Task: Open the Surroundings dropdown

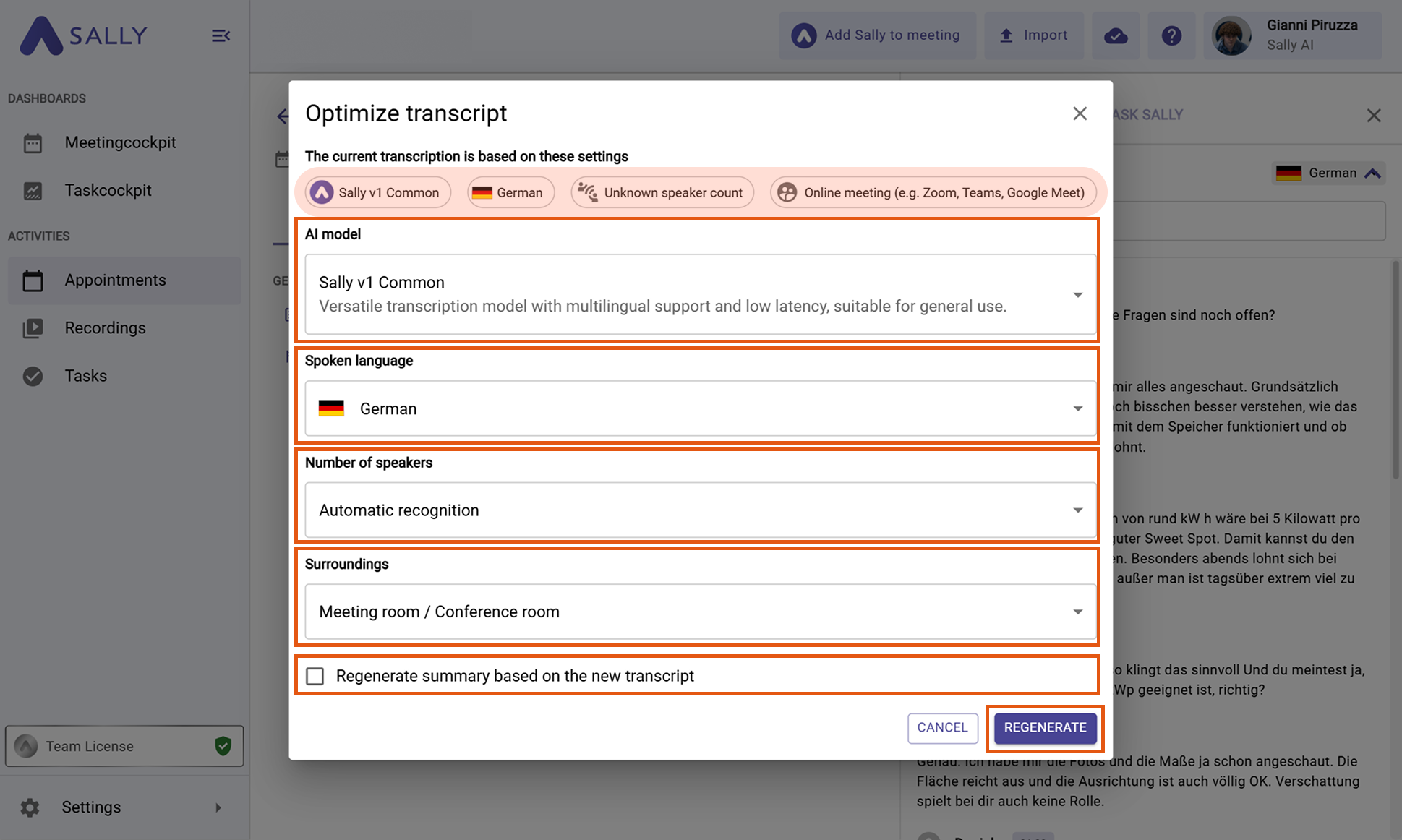Action: [x=700, y=612]
